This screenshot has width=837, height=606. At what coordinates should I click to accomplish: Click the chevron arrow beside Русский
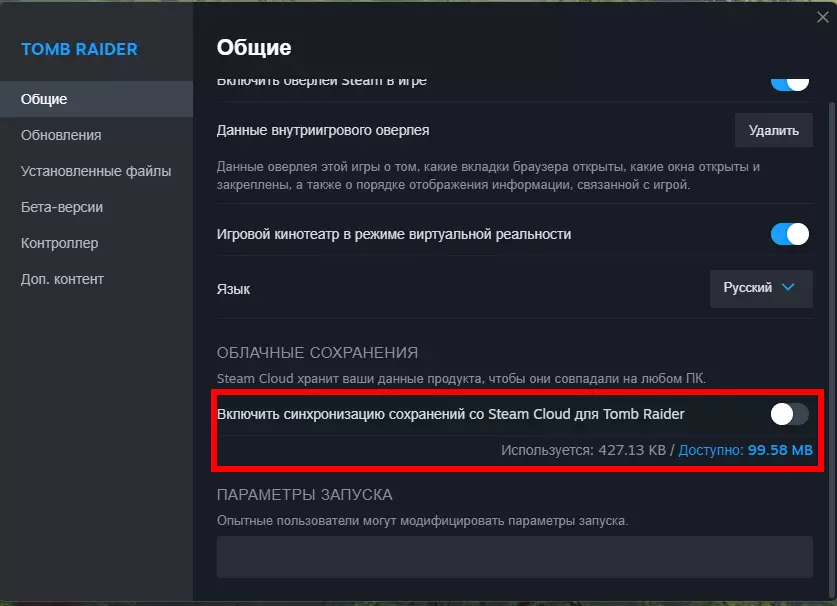[788, 288]
